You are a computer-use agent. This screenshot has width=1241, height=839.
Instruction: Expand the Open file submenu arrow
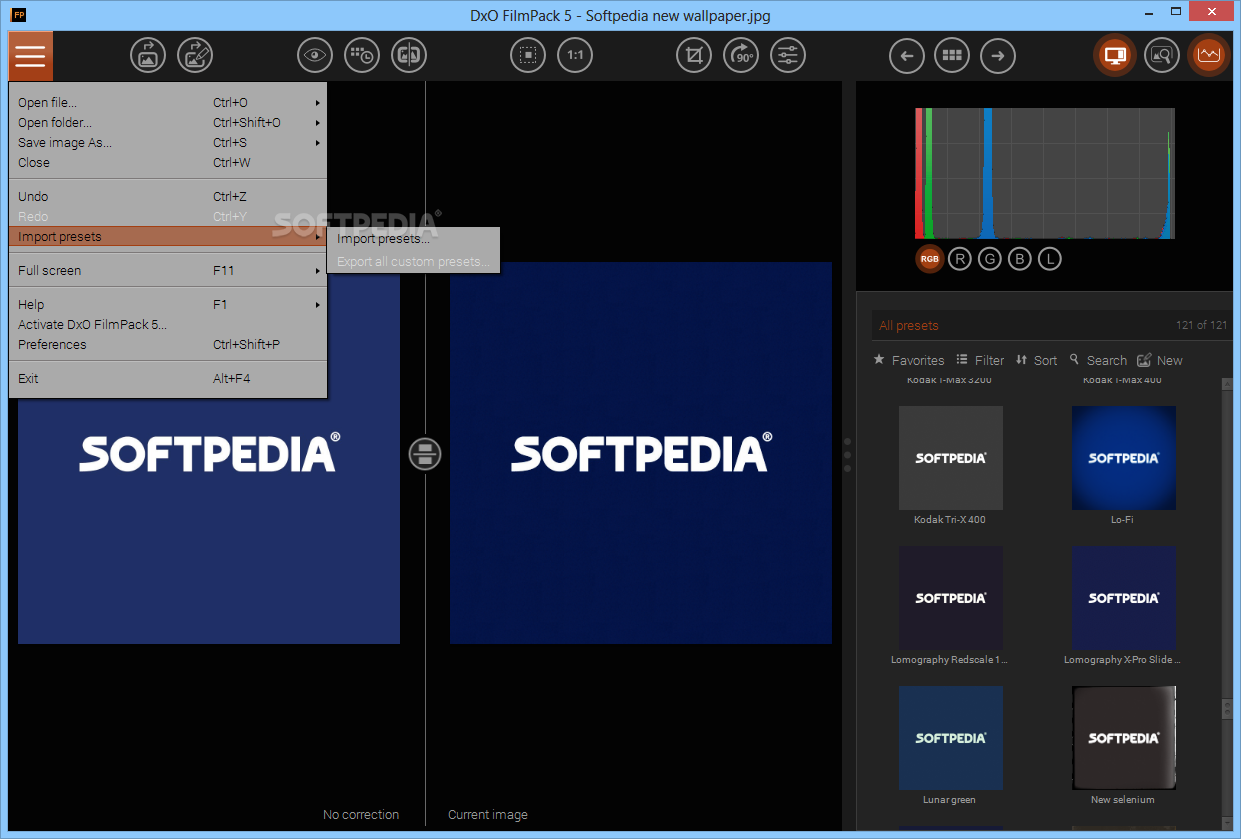[x=318, y=102]
